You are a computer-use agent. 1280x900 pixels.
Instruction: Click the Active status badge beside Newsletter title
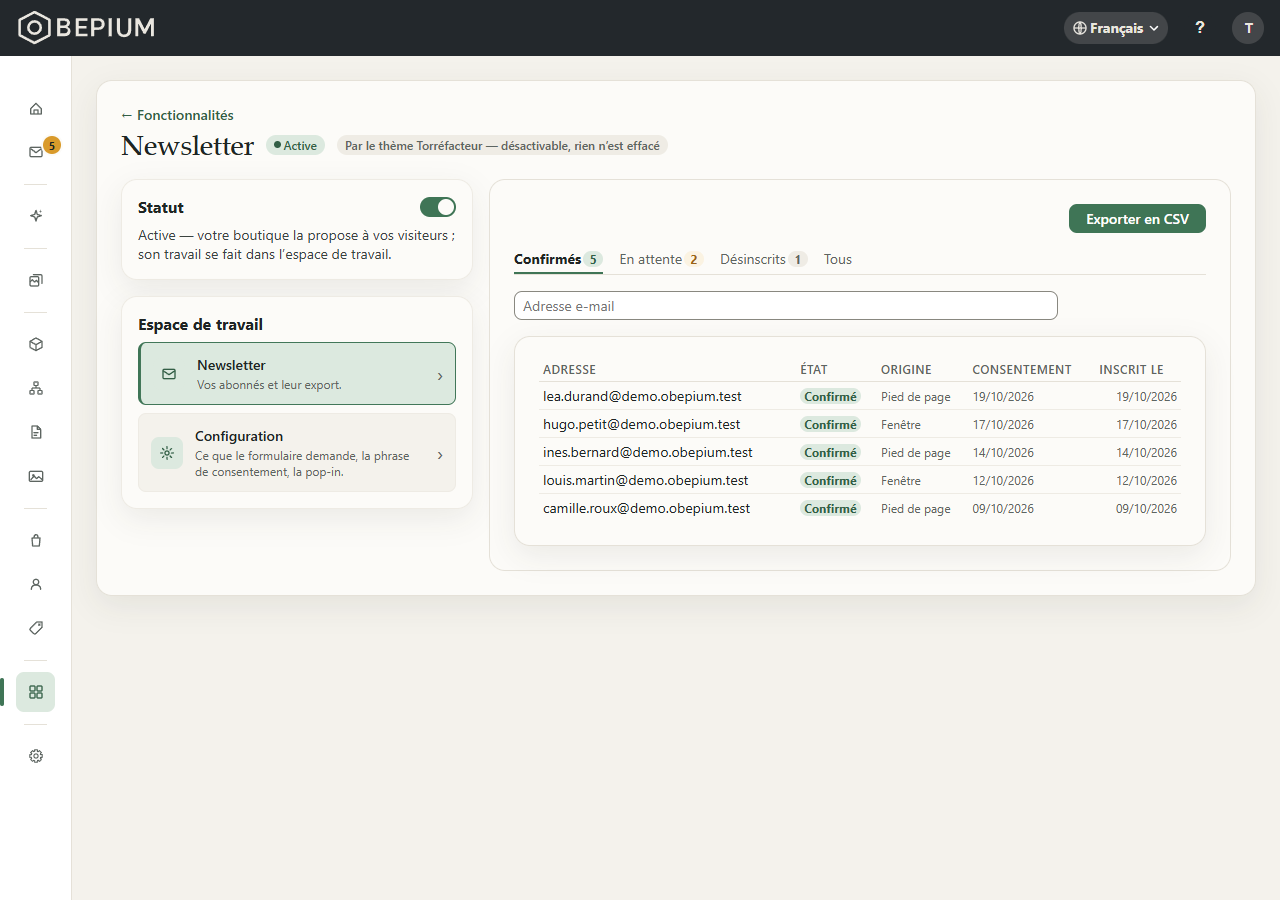pos(295,146)
